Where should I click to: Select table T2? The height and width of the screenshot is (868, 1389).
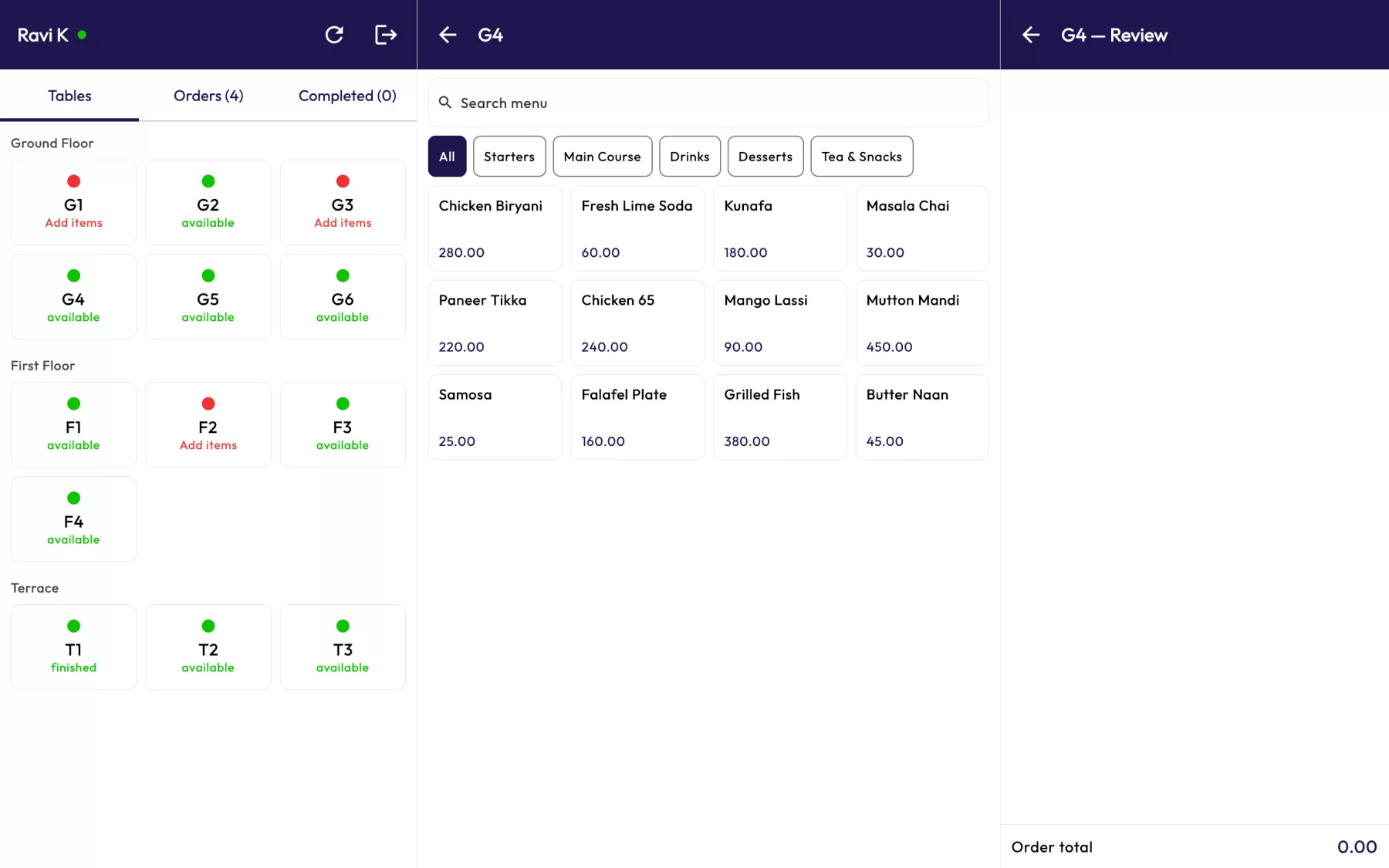tap(208, 647)
